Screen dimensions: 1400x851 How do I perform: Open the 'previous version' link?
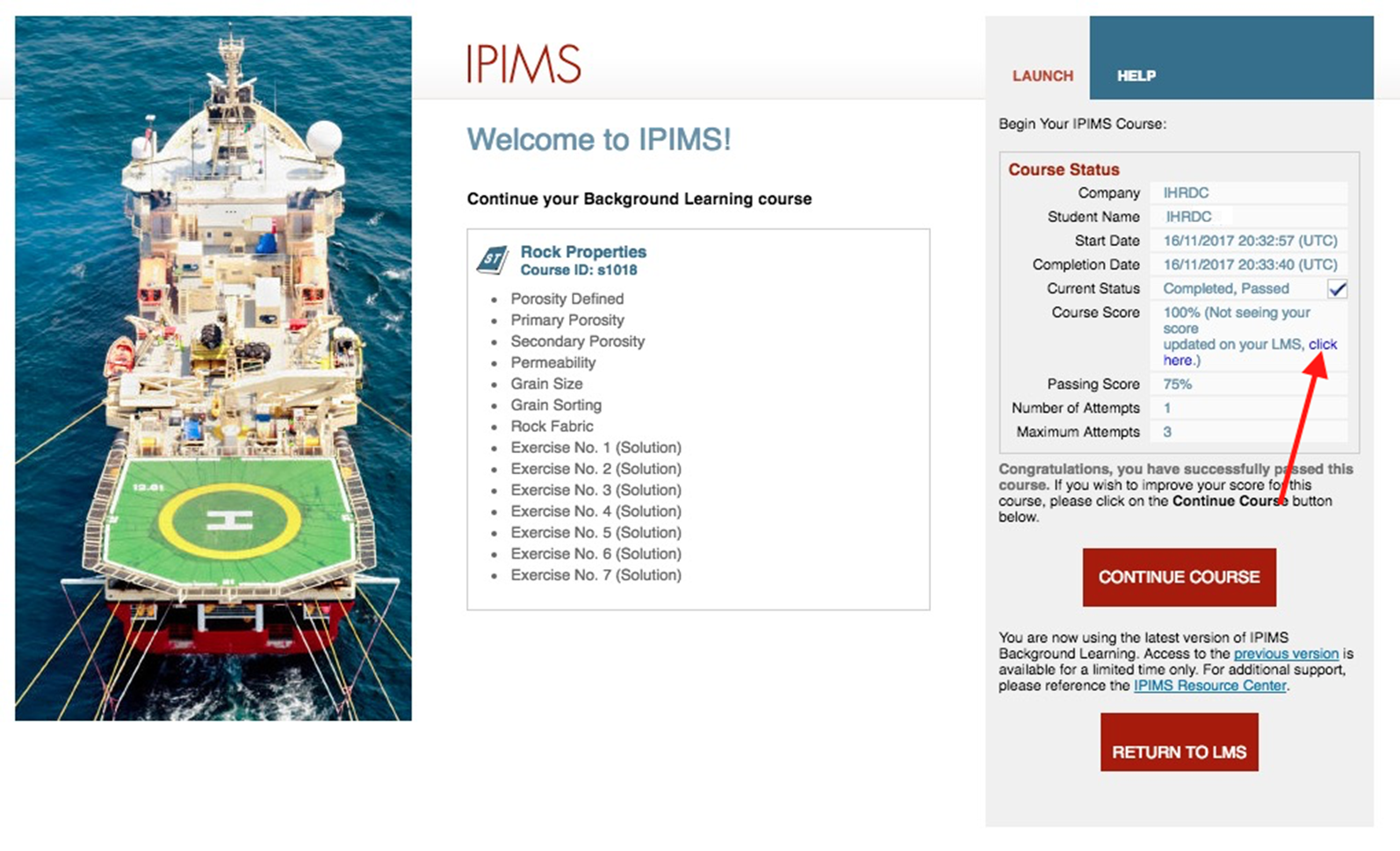tap(1286, 653)
